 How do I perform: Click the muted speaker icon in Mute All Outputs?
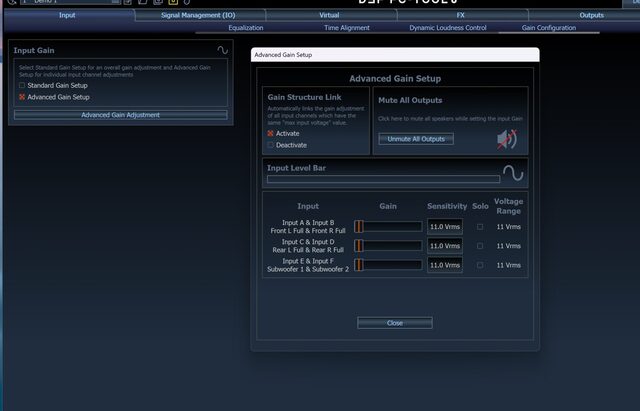(507, 139)
